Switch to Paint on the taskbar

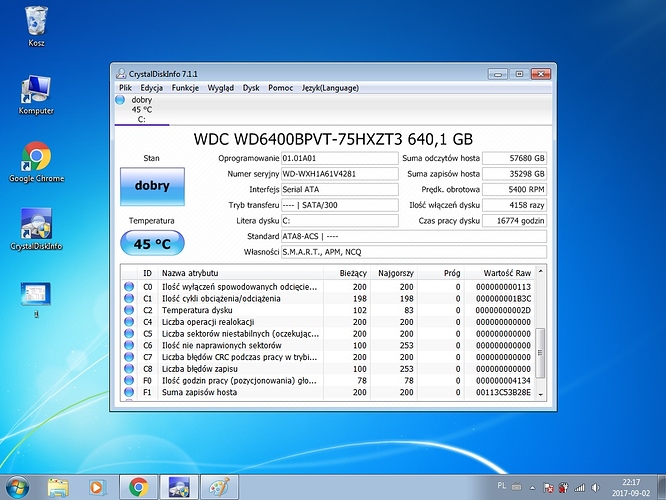pyautogui.click(x=219, y=487)
